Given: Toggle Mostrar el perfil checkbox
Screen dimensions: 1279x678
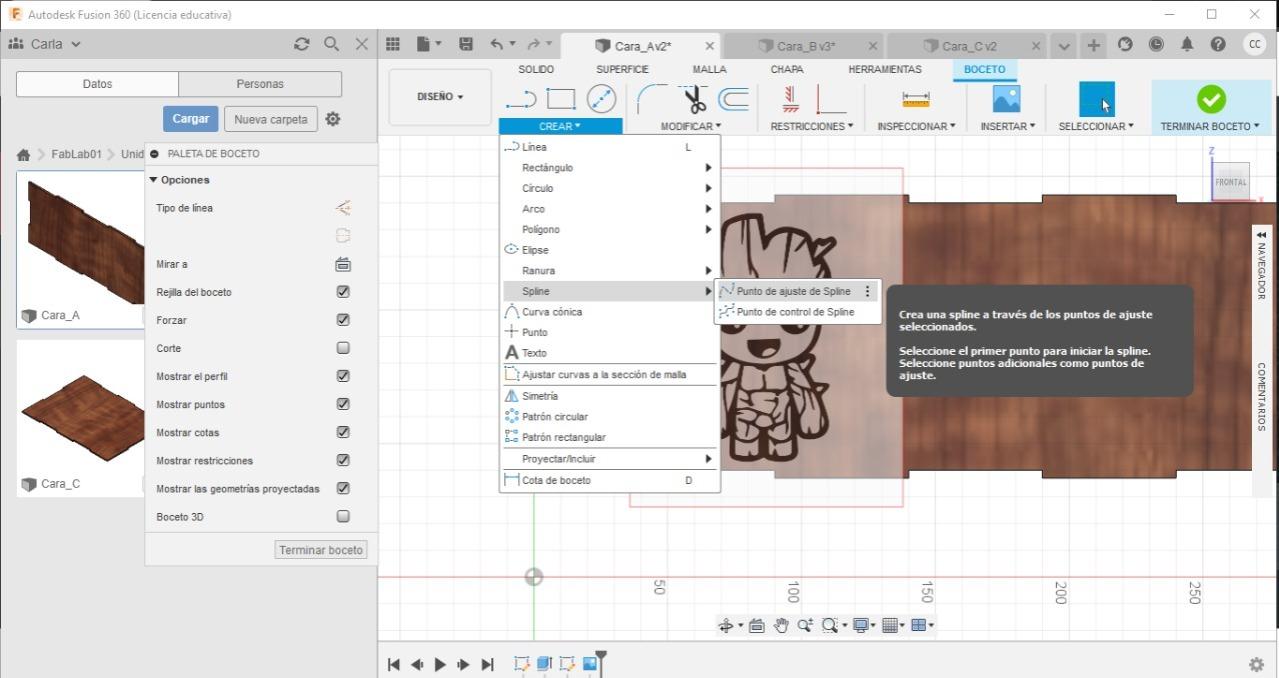Looking at the screenshot, I should coord(343,376).
